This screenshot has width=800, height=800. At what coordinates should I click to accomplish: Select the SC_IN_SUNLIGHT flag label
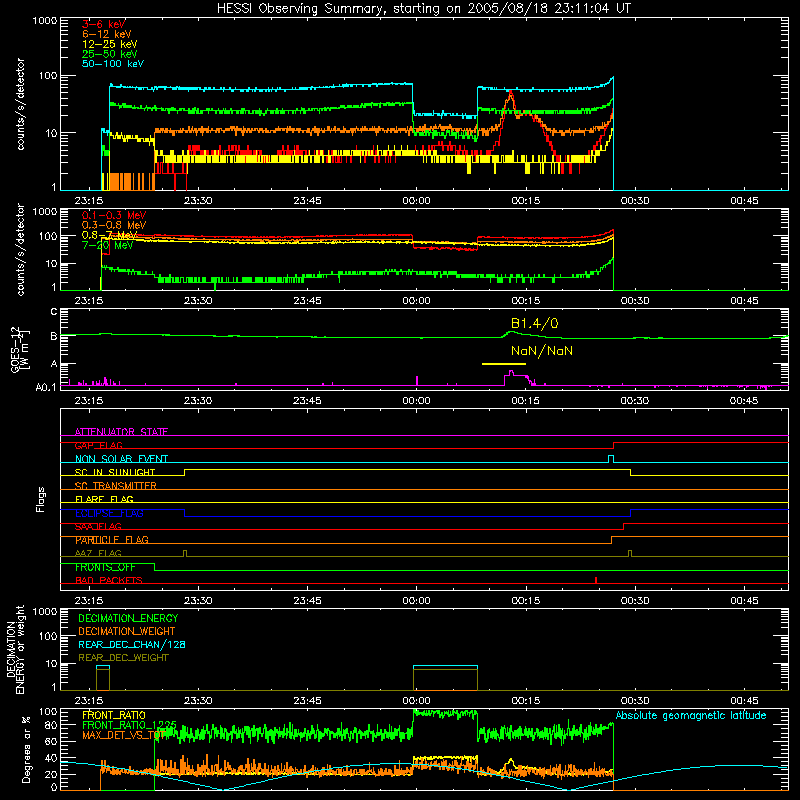(x=115, y=472)
